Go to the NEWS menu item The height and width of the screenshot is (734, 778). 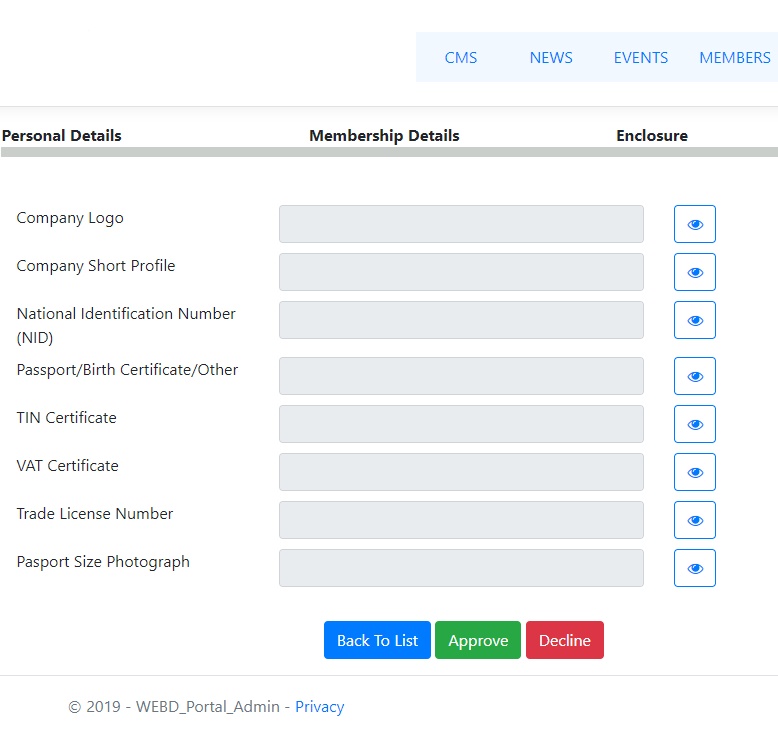click(551, 58)
